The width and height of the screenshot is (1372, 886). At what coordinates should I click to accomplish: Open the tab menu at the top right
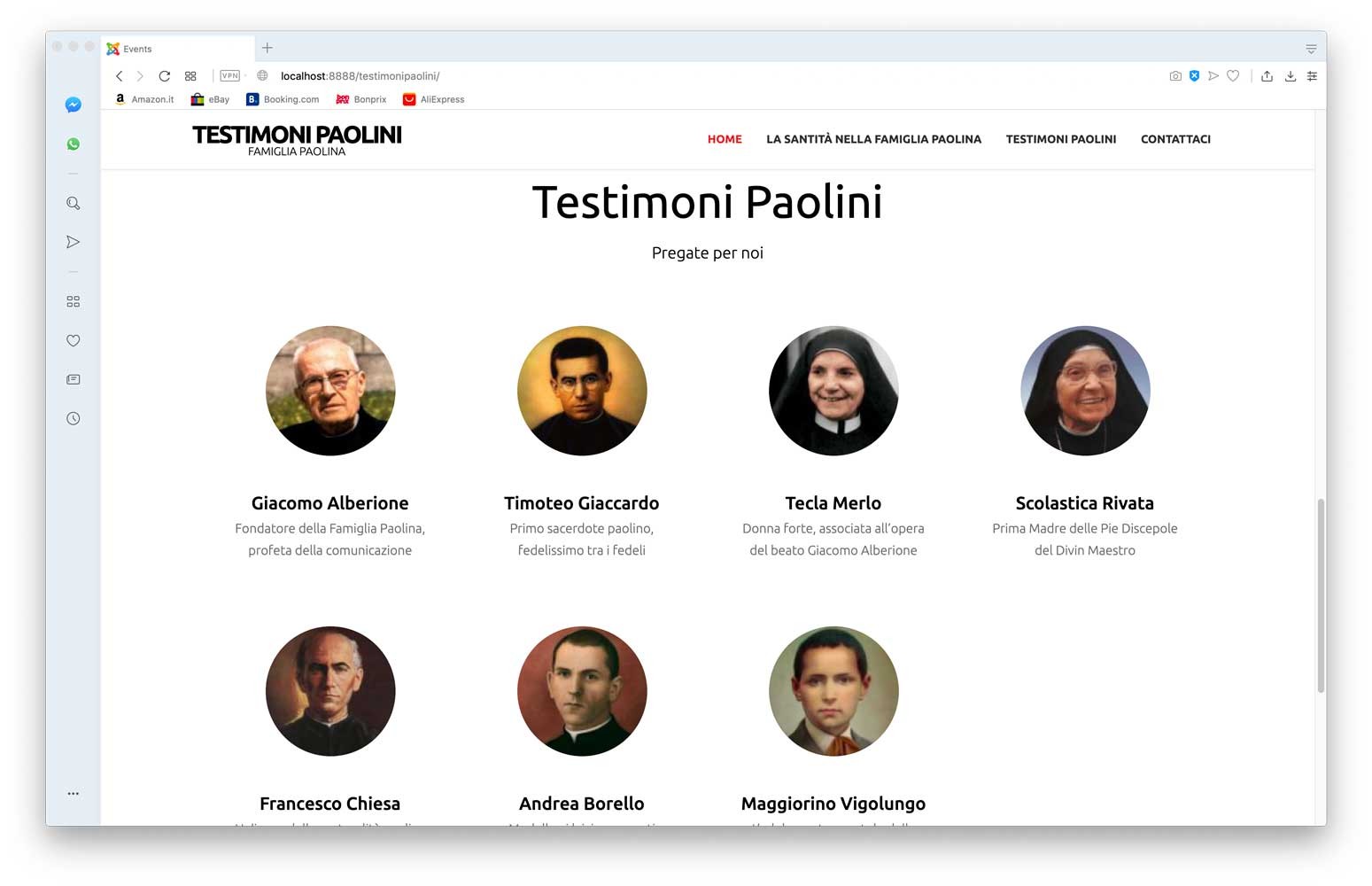(x=1311, y=49)
